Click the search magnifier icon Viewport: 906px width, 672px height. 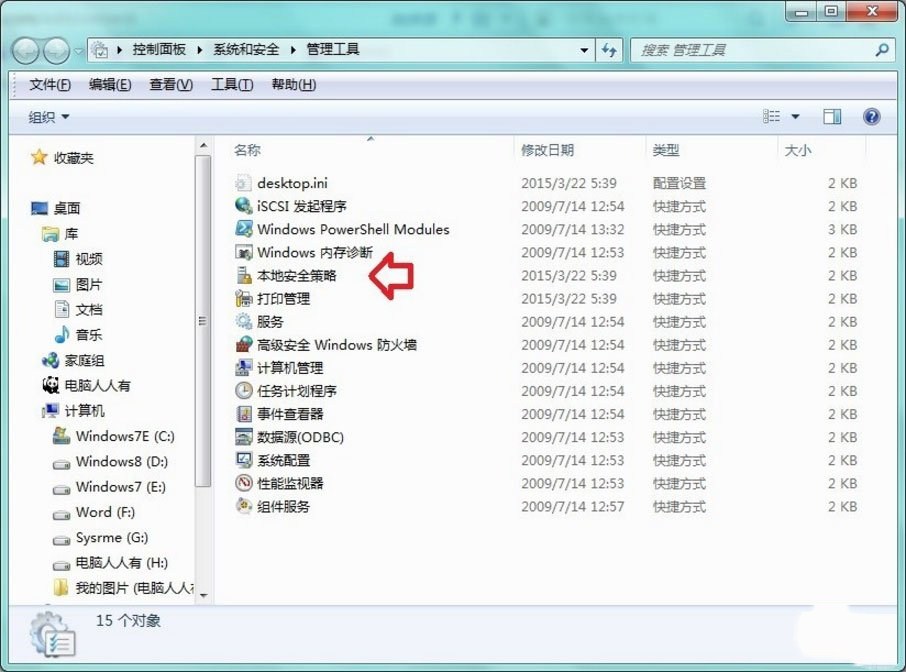tap(882, 50)
